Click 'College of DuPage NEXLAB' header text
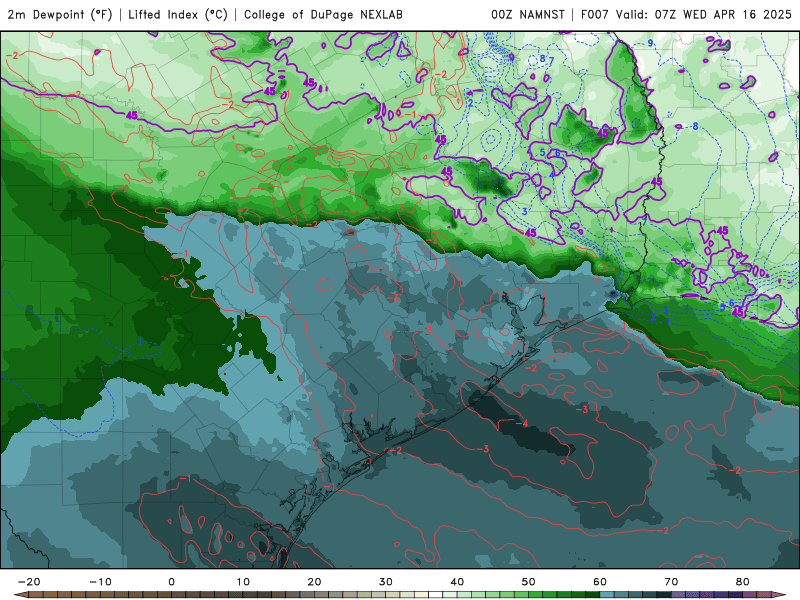 point(323,15)
